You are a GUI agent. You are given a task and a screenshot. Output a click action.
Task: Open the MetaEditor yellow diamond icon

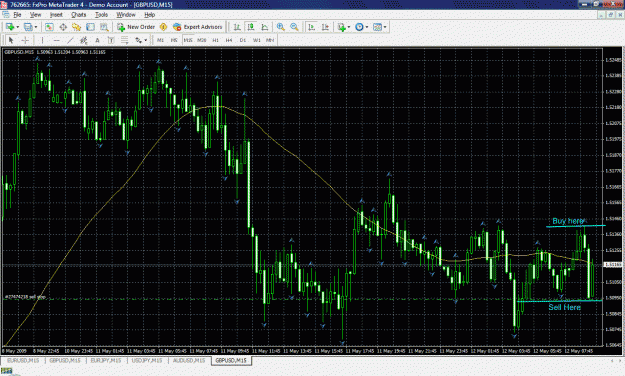pos(163,27)
